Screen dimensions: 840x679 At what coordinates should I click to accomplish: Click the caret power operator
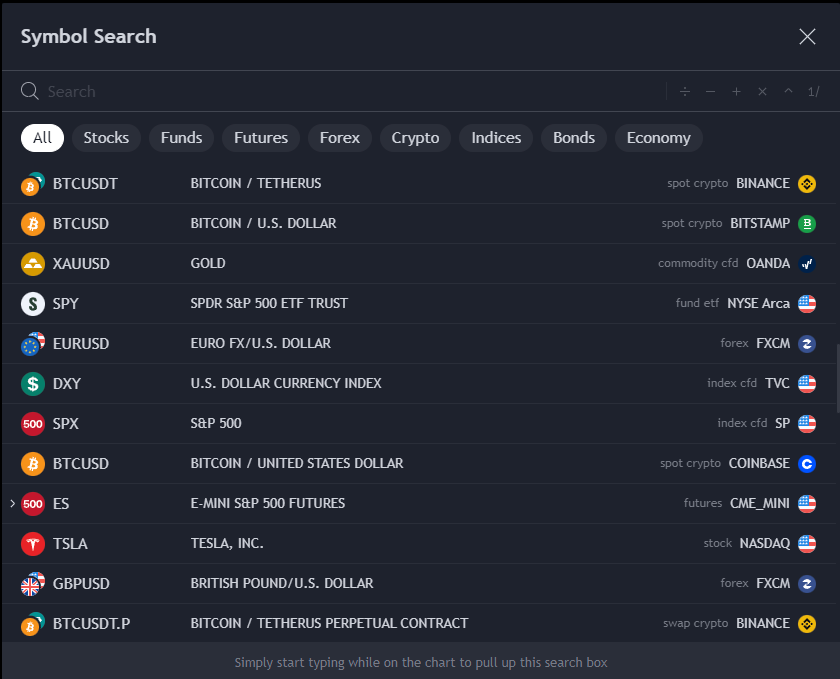pyautogui.click(x=788, y=92)
